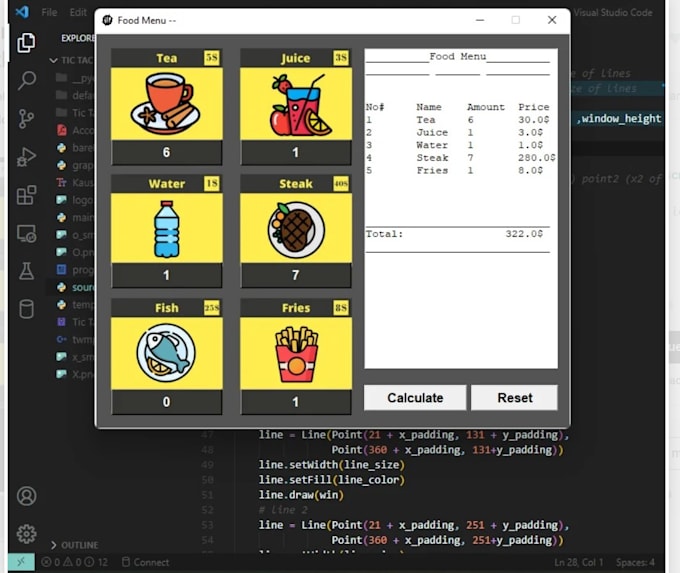Open the Accounts icon in activity bar
The height and width of the screenshot is (573, 680).
tap(27, 496)
